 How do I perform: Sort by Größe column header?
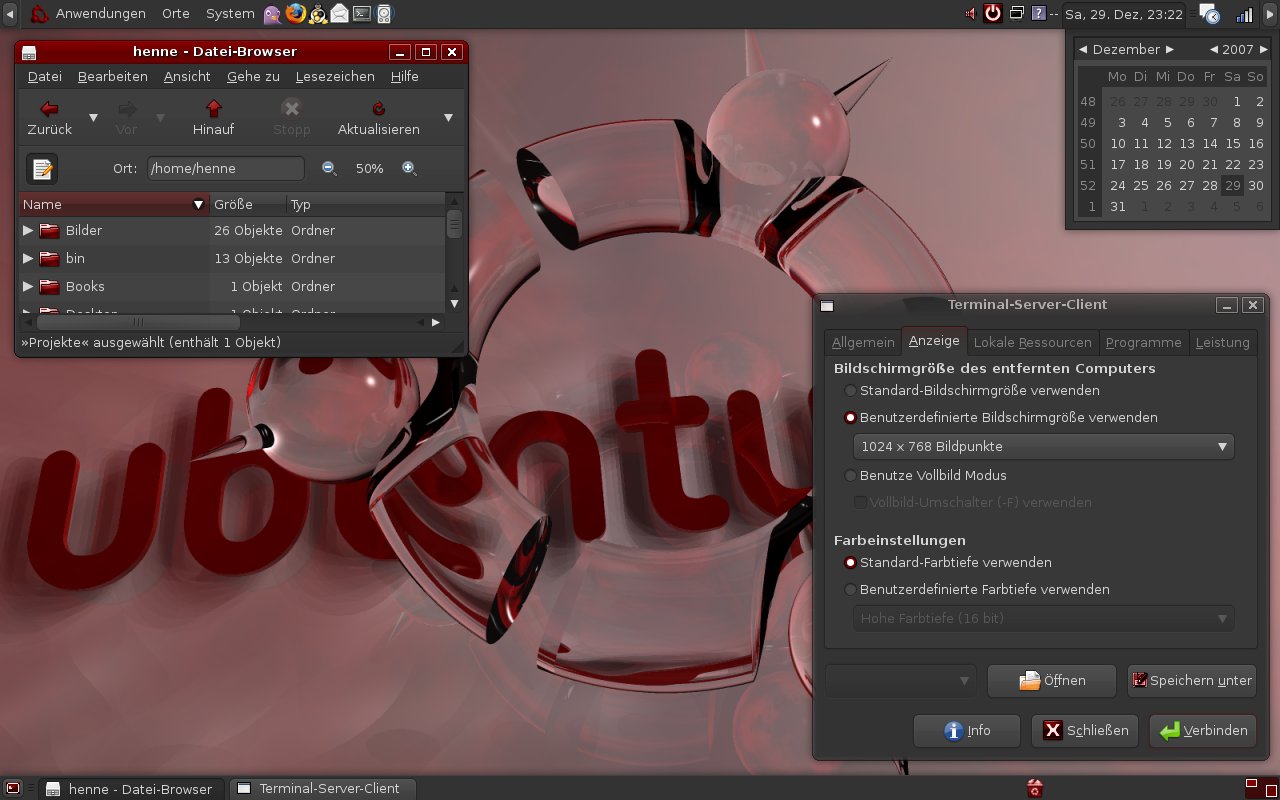[248, 204]
